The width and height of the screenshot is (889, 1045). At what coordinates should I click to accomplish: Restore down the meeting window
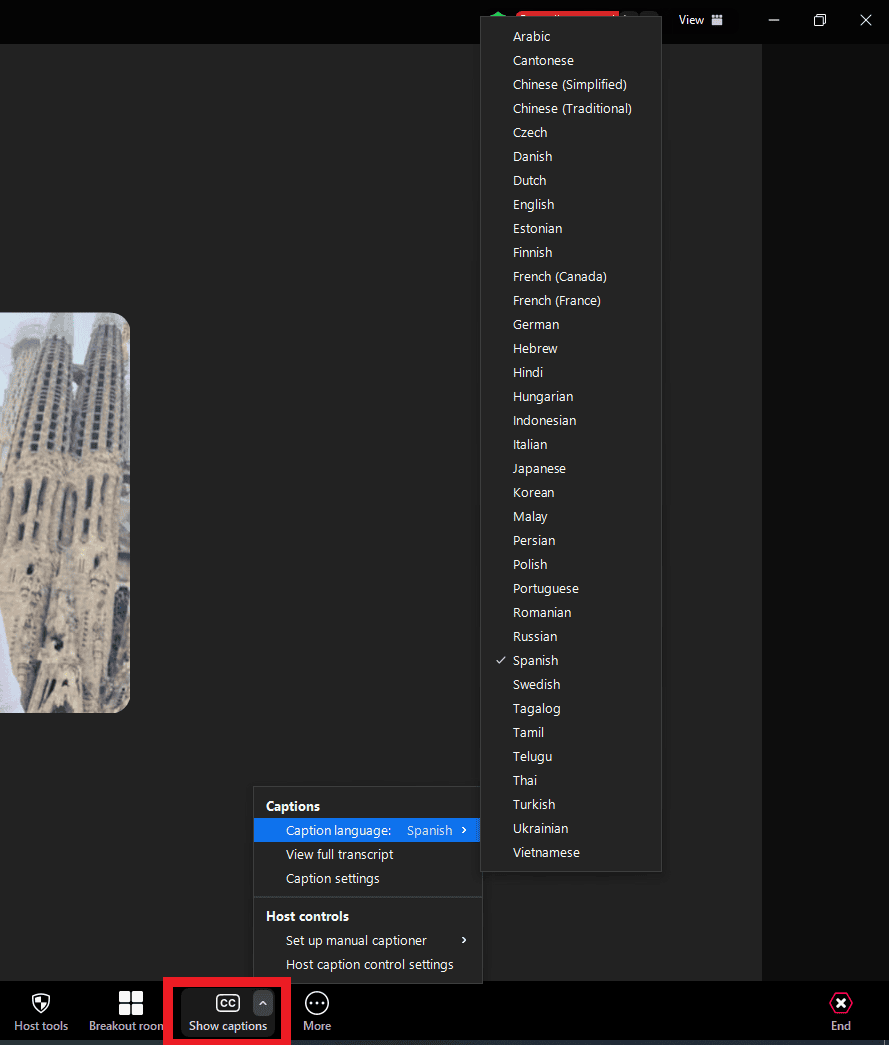(820, 20)
